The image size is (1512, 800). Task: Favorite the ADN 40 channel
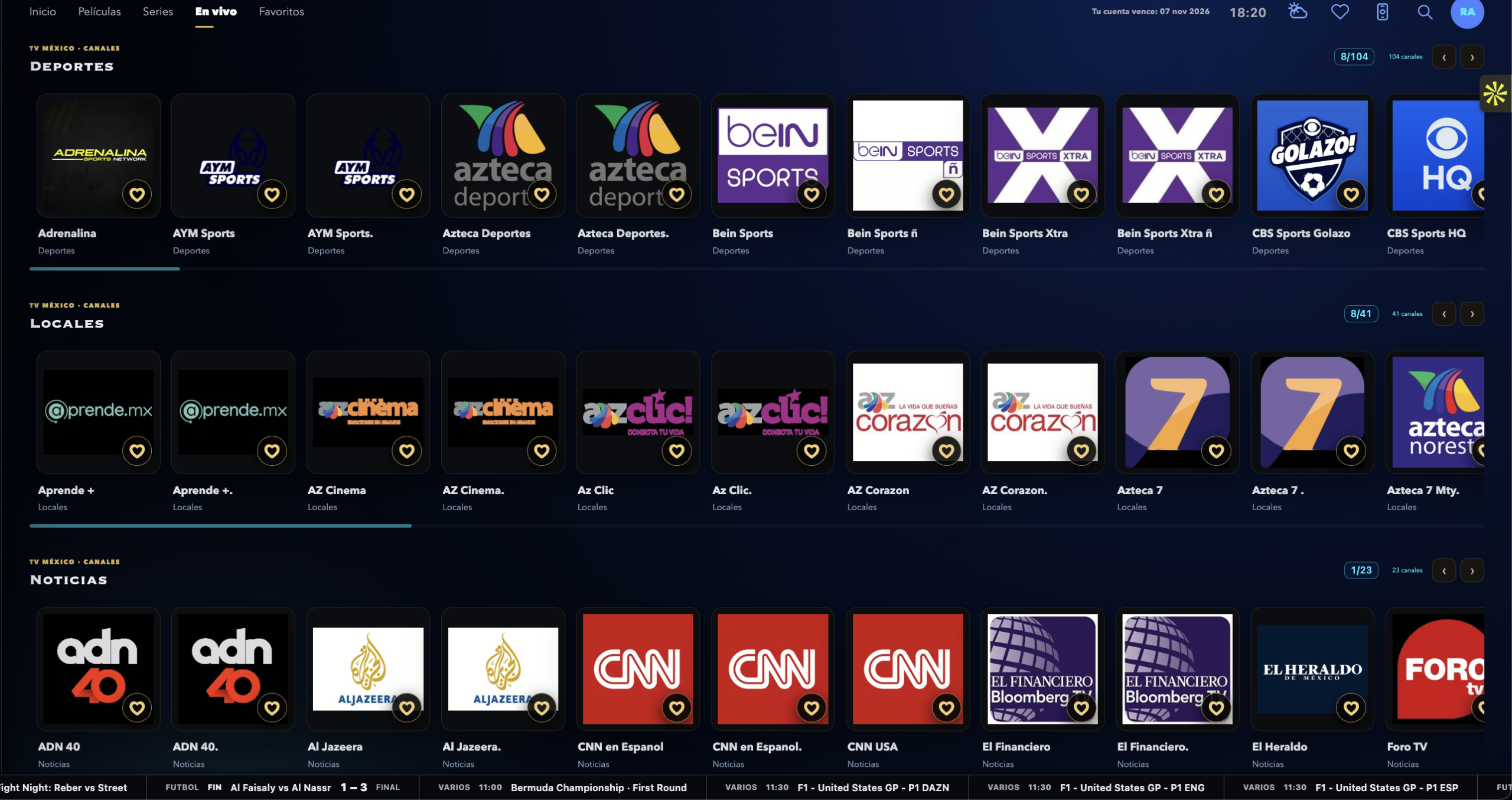tap(137, 708)
